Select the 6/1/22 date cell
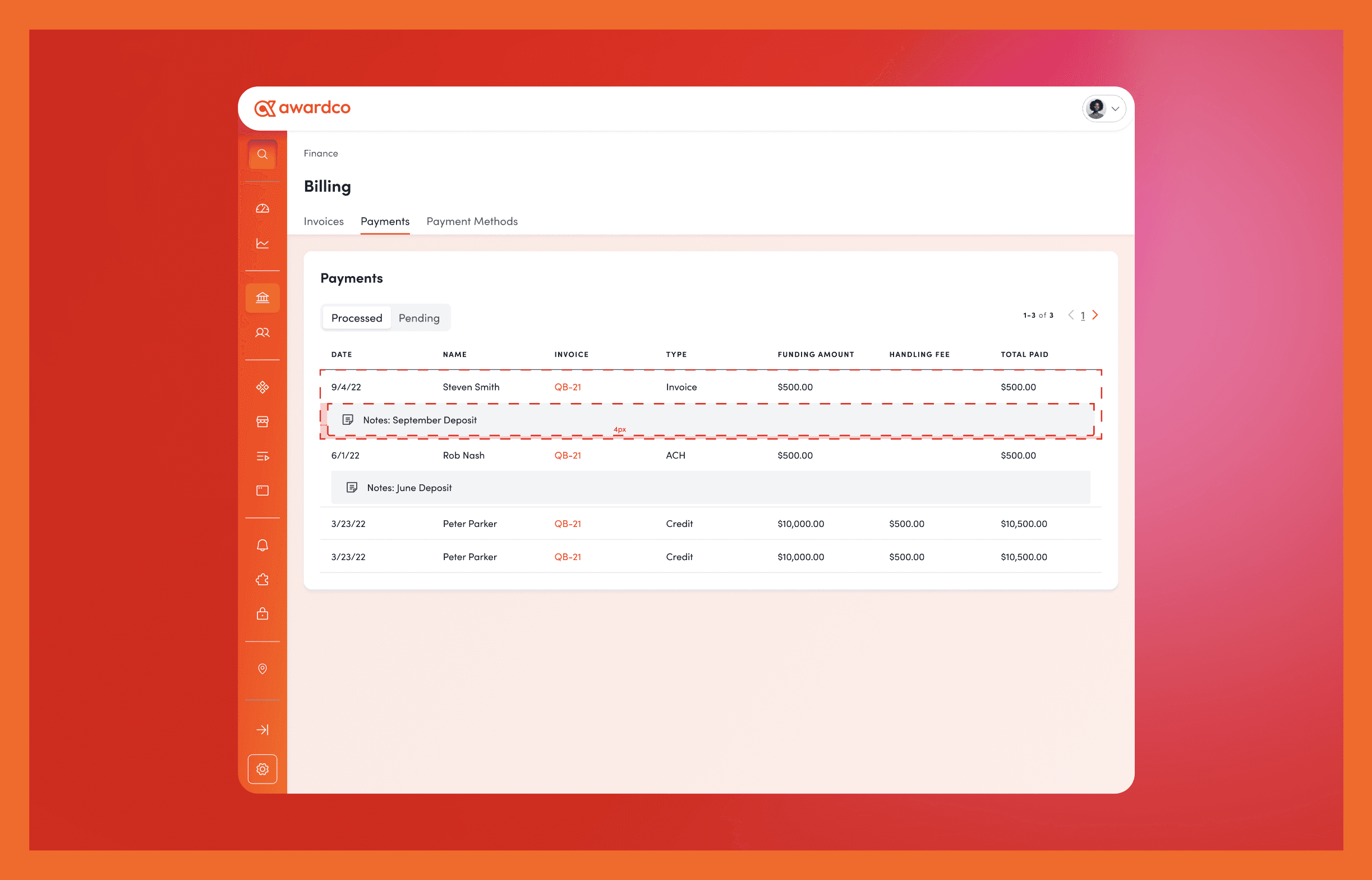This screenshot has width=1372, height=880. 346,456
